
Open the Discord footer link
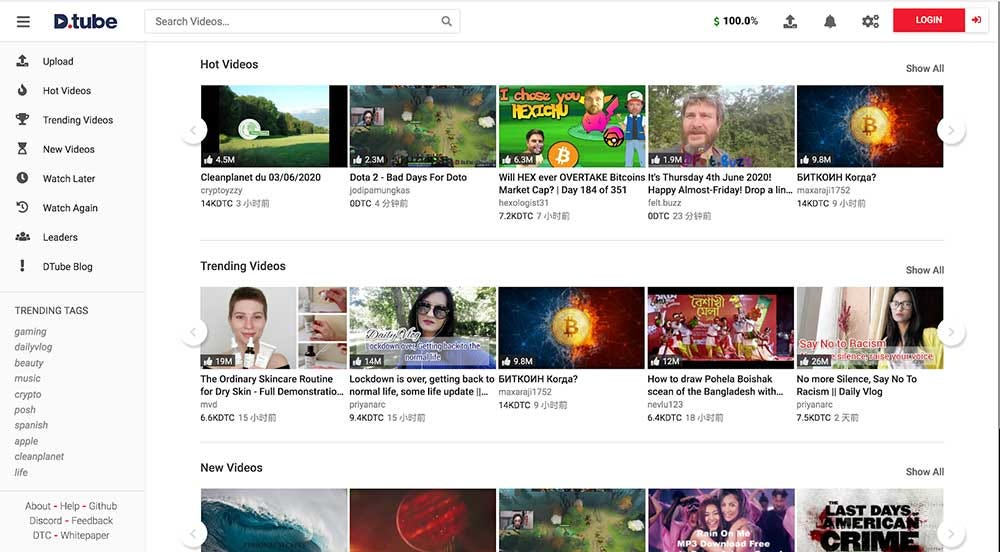[46, 520]
